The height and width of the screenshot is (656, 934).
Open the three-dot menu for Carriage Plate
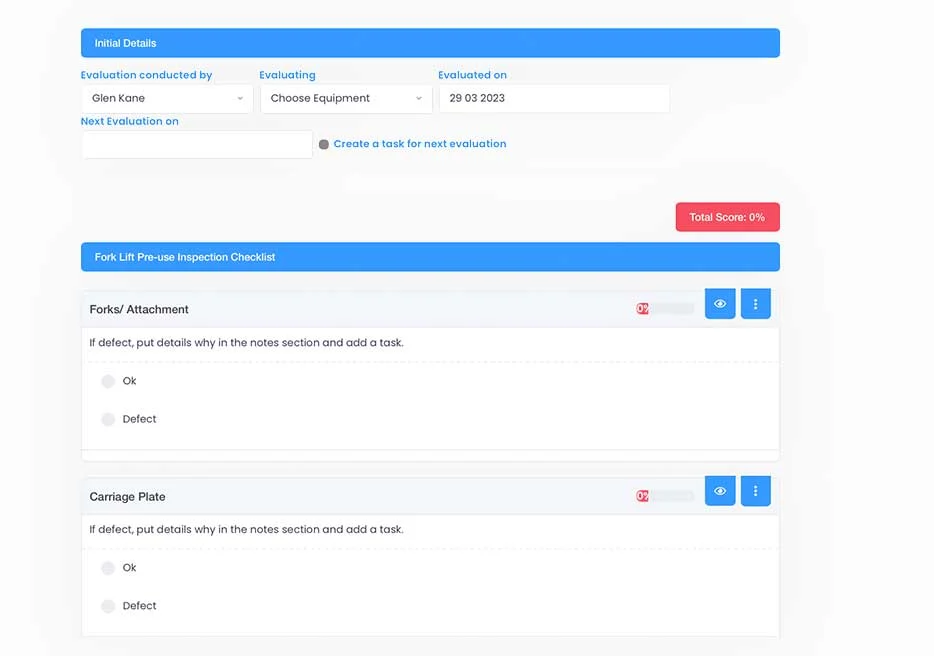click(755, 491)
